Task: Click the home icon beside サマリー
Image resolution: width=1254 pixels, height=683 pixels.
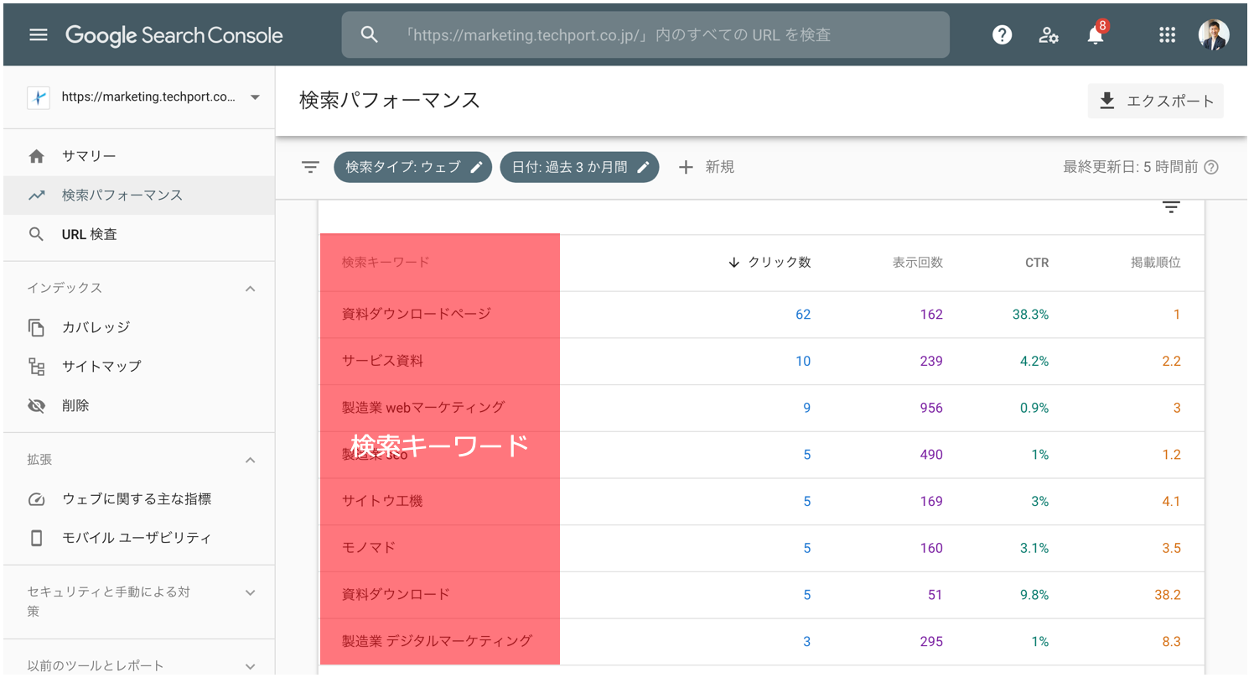Action: tap(37, 156)
